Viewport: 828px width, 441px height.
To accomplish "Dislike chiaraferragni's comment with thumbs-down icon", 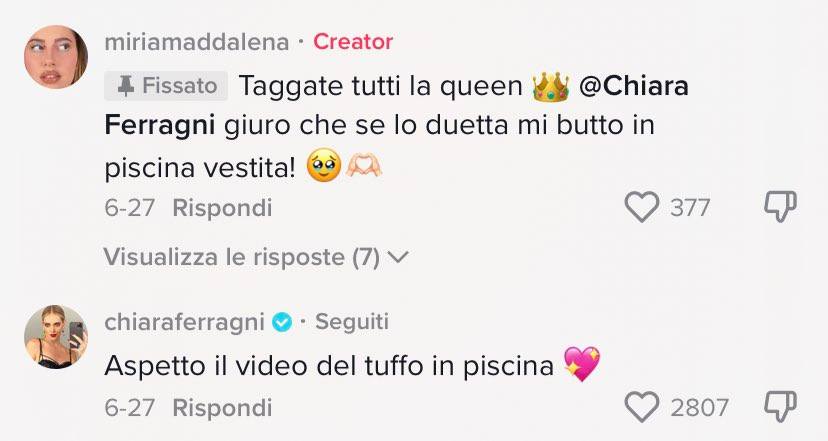I will (x=780, y=407).
